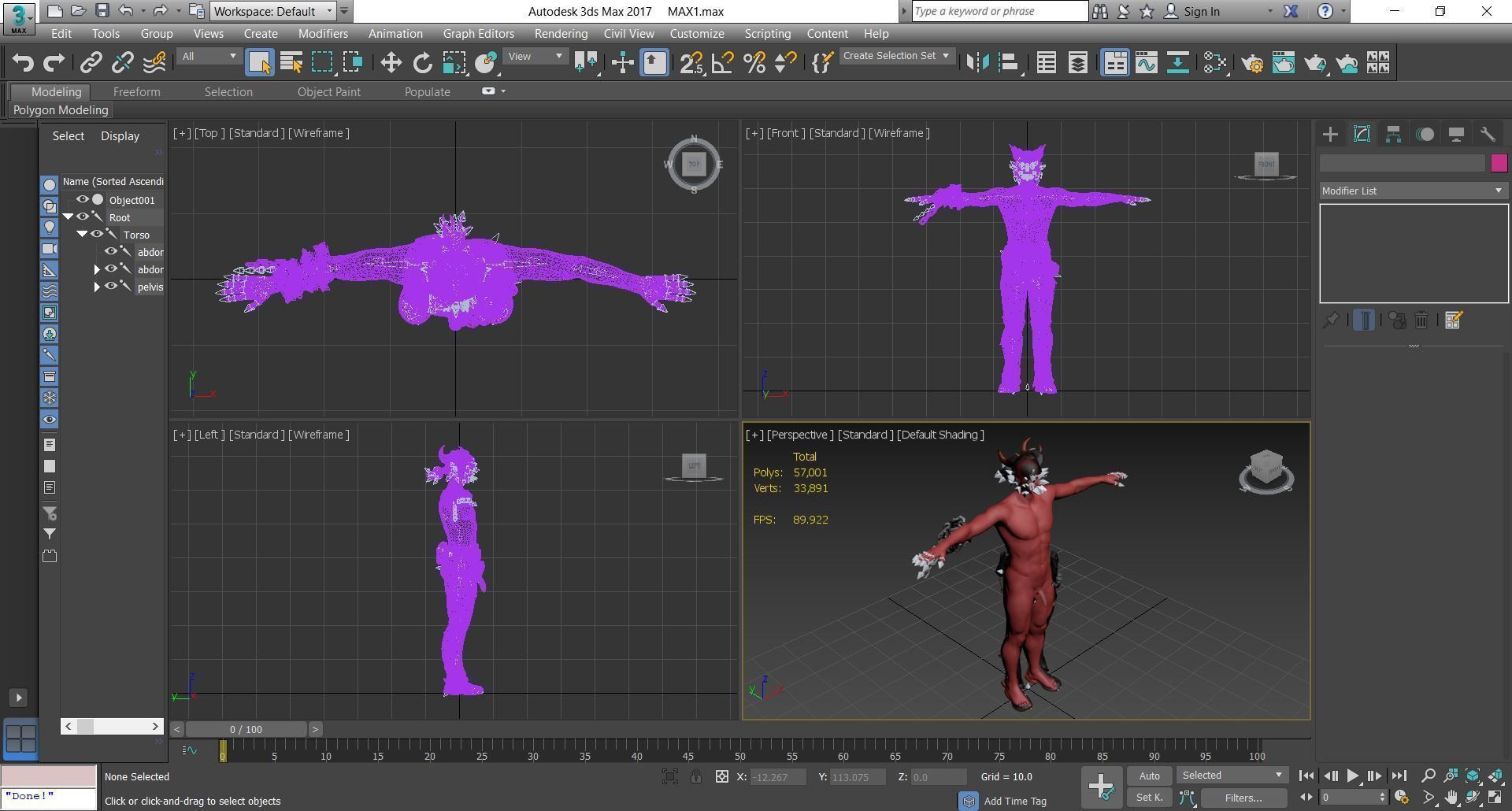
Task: Open the Align tool
Action: 1009,63
